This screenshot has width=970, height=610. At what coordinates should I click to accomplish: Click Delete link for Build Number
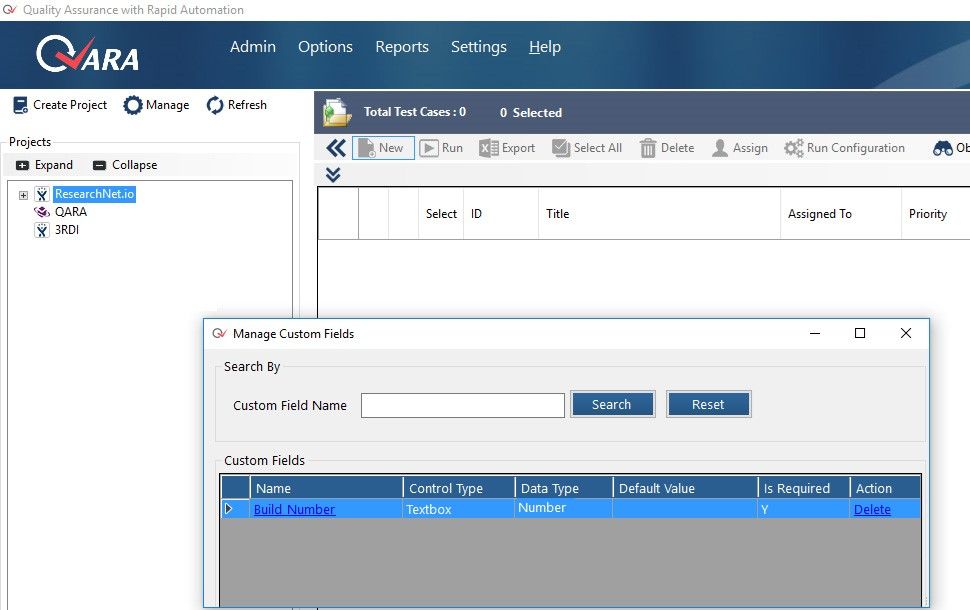[x=872, y=509]
